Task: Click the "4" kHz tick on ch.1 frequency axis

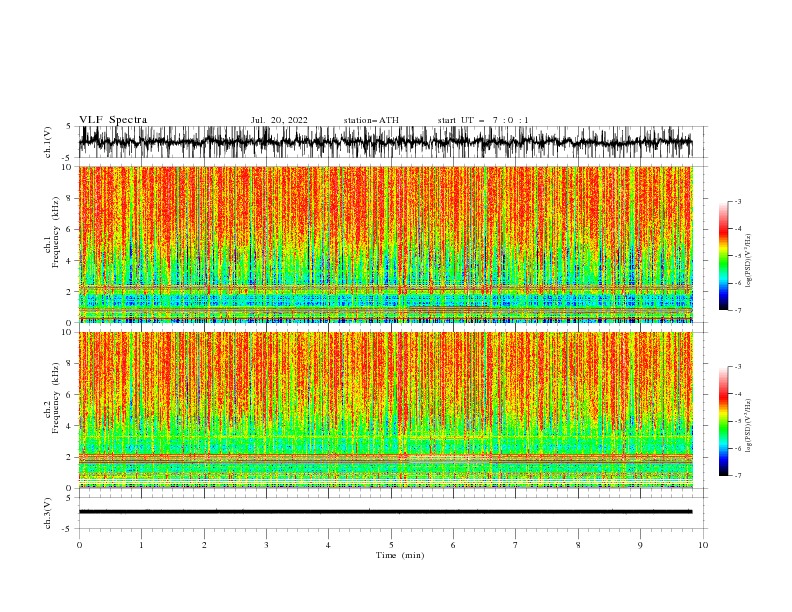Action: point(69,261)
